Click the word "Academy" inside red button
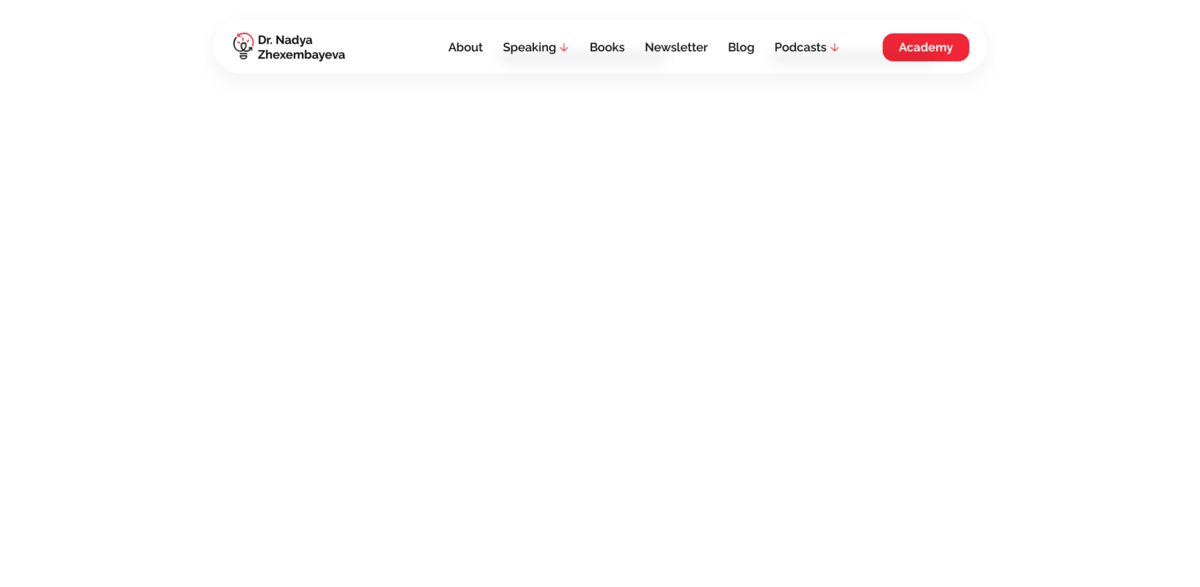Viewport: 1200px width, 587px height. [x=925, y=47]
